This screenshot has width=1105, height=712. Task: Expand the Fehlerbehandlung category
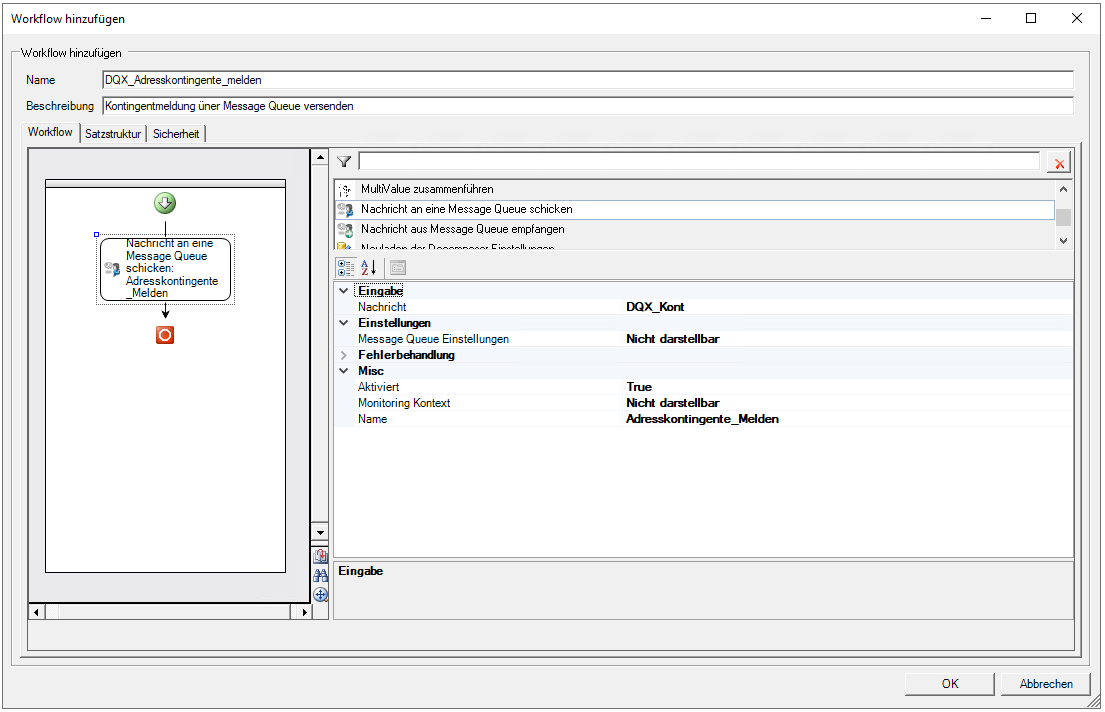coord(344,355)
